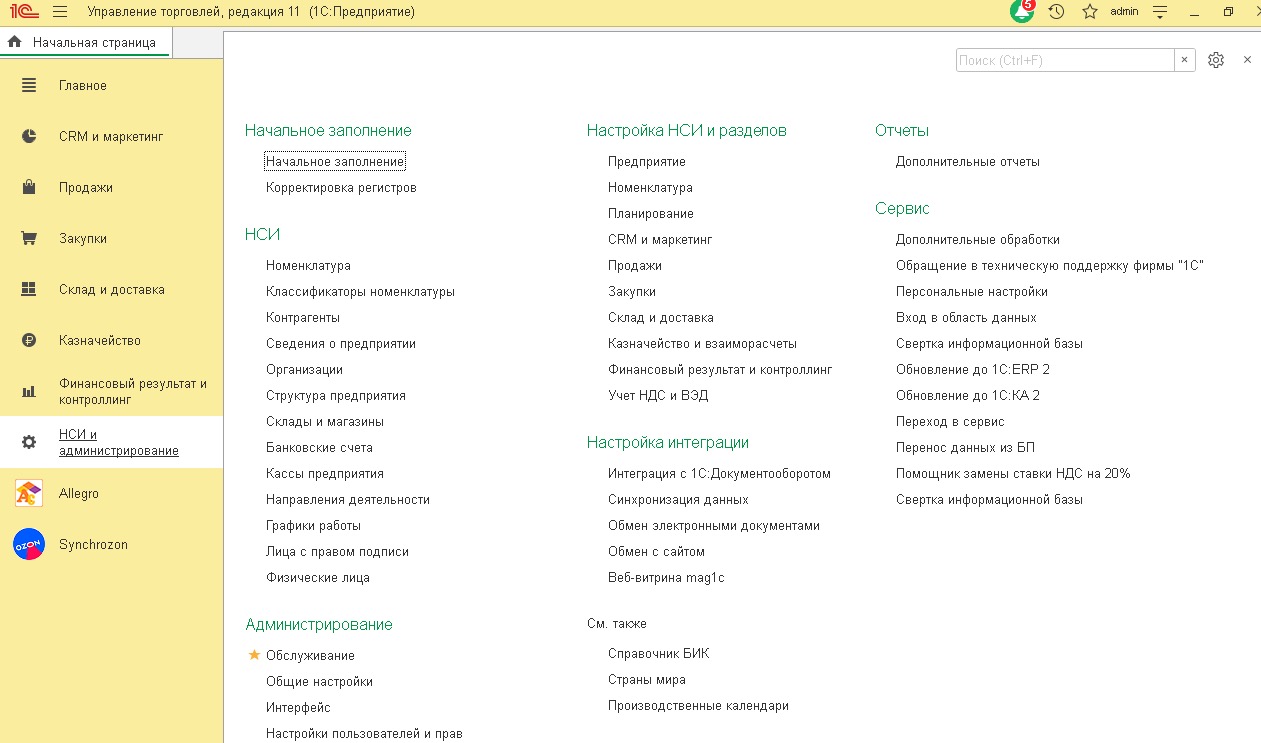Open the Предприятие settings link
The width and height of the screenshot is (1261, 743).
(x=647, y=161)
